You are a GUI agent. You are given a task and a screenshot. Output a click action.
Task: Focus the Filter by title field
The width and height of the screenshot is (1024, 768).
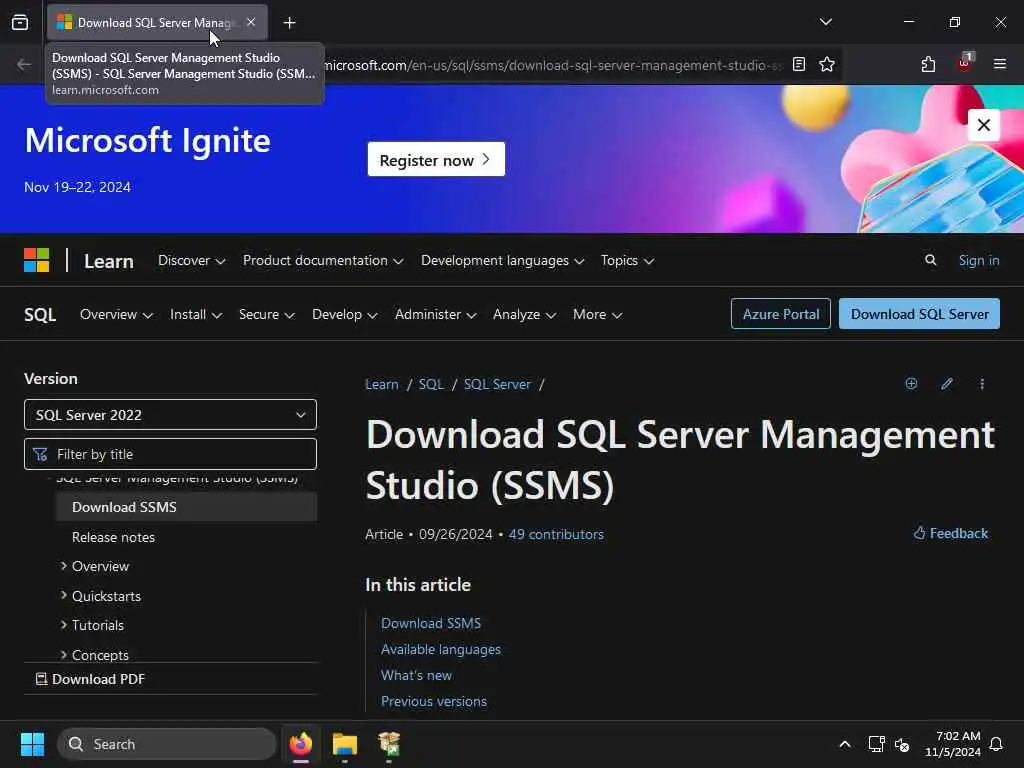pyautogui.click(x=170, y=454)
